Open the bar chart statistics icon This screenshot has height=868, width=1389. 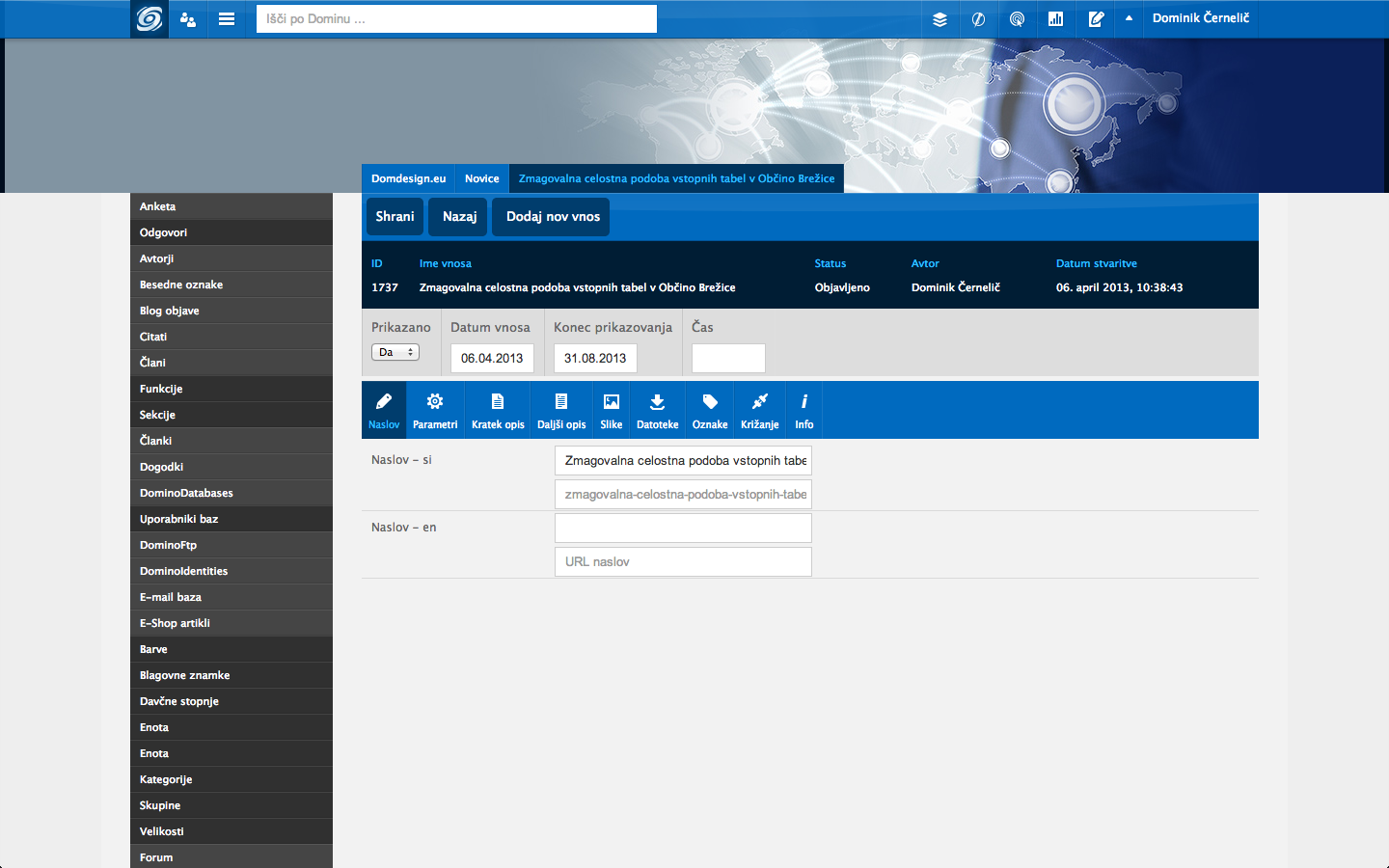pos(1055,18)
